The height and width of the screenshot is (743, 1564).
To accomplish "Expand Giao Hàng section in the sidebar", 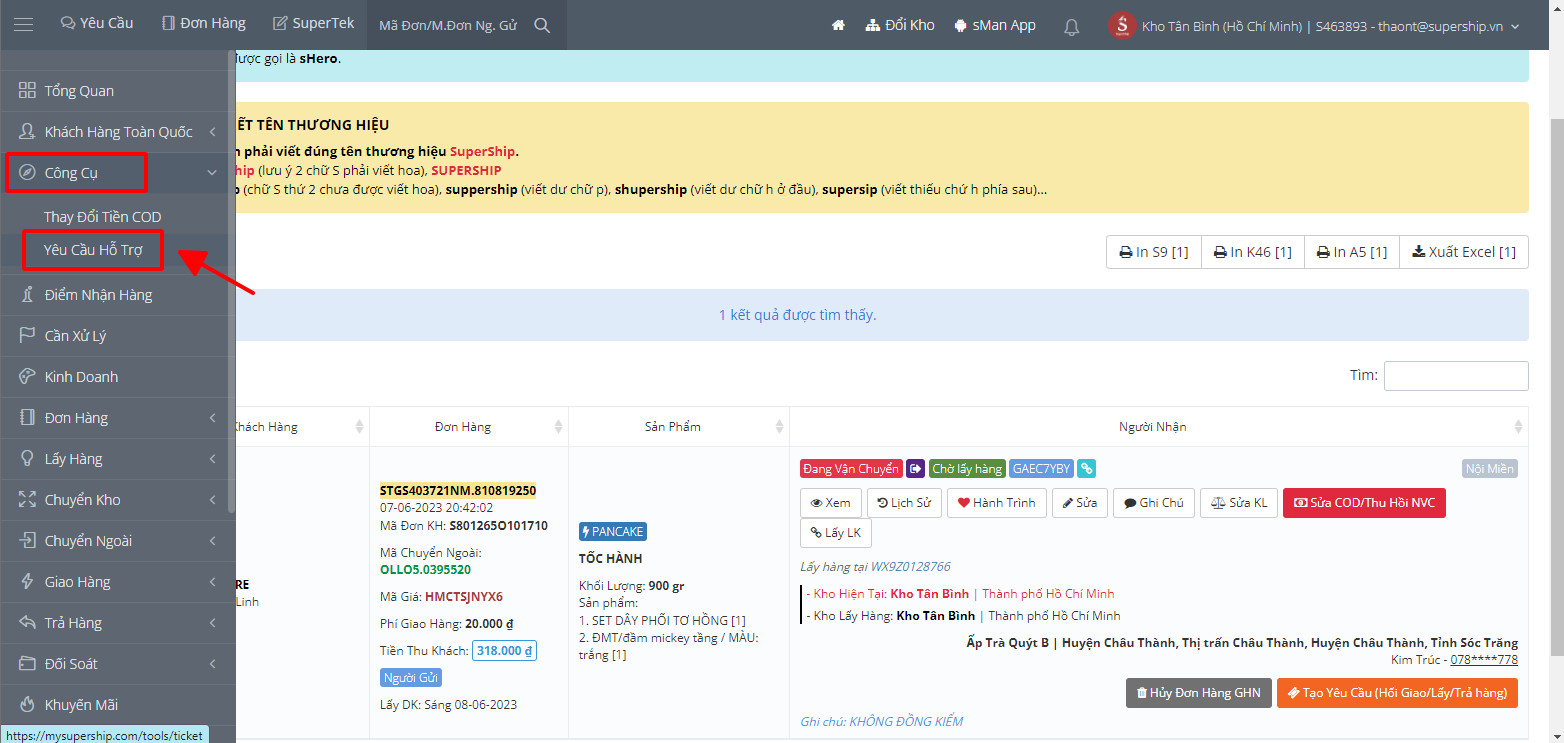I will pos(118,582).
